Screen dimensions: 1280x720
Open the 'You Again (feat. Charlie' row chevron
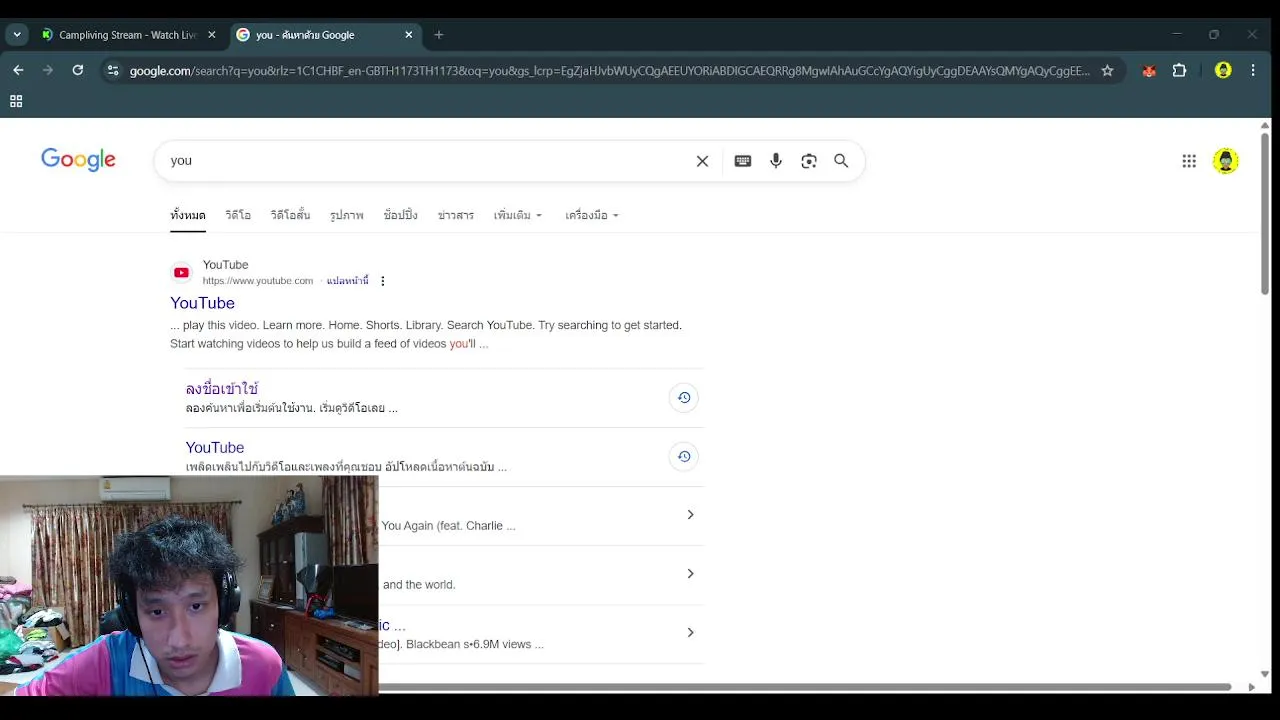pos(690,515)
